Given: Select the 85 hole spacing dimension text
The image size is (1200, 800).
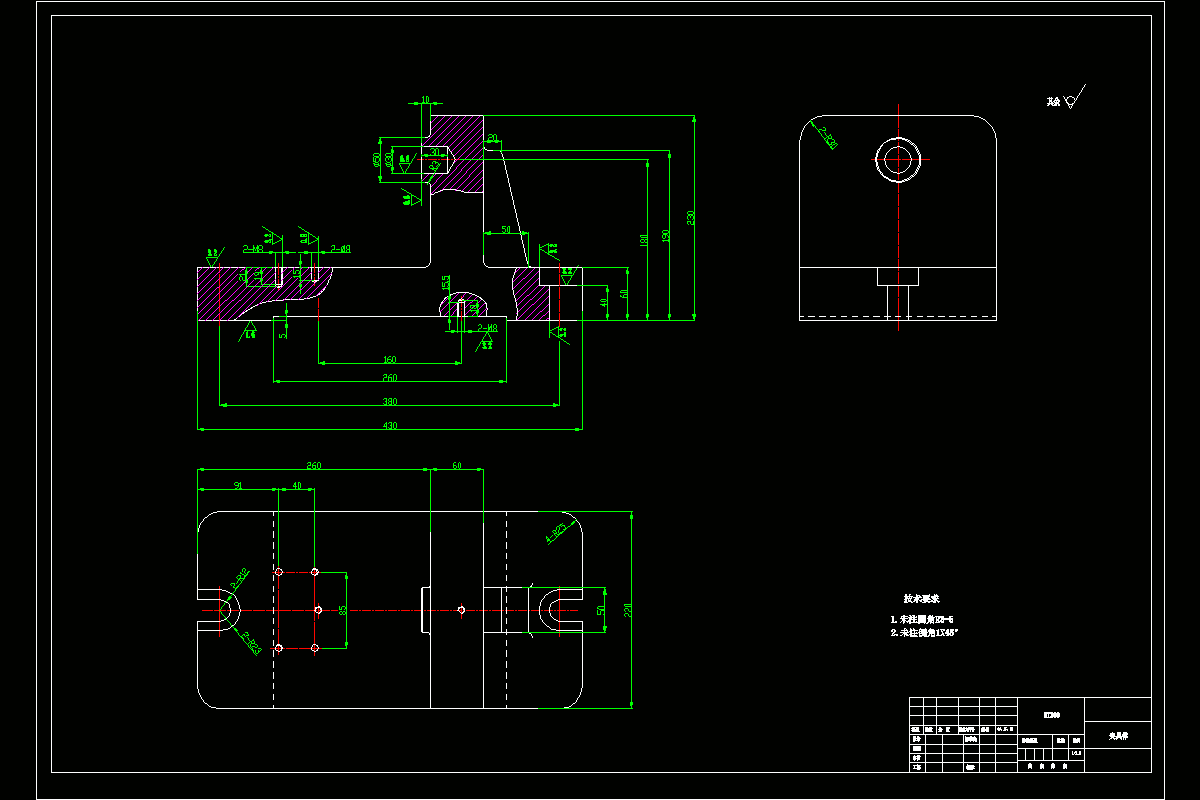Looking at the screenshot, I should coord(343,609).
